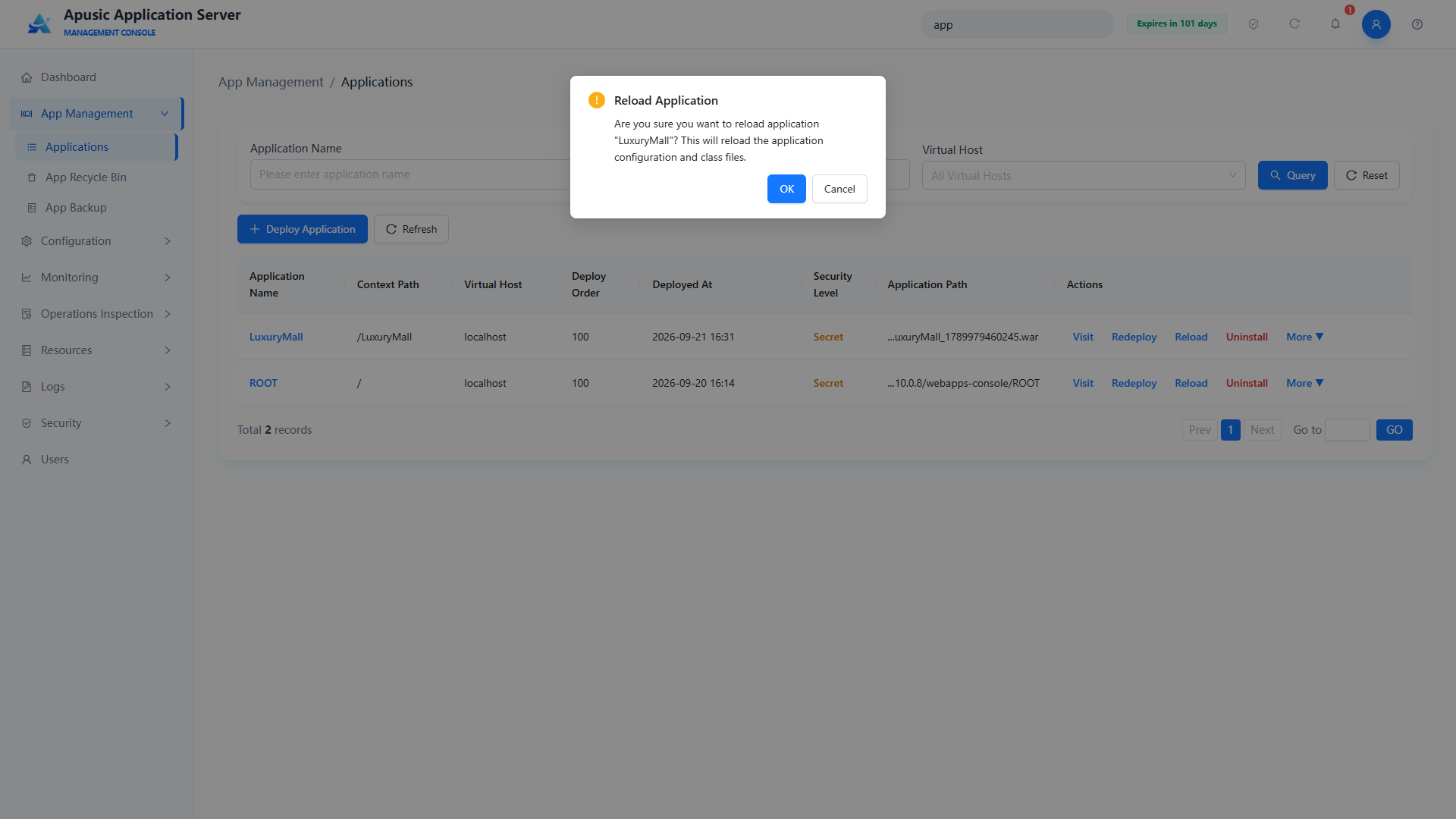Confirm reload with OK button
This screenshot has height=819, width=1456.
coord(786,189)
